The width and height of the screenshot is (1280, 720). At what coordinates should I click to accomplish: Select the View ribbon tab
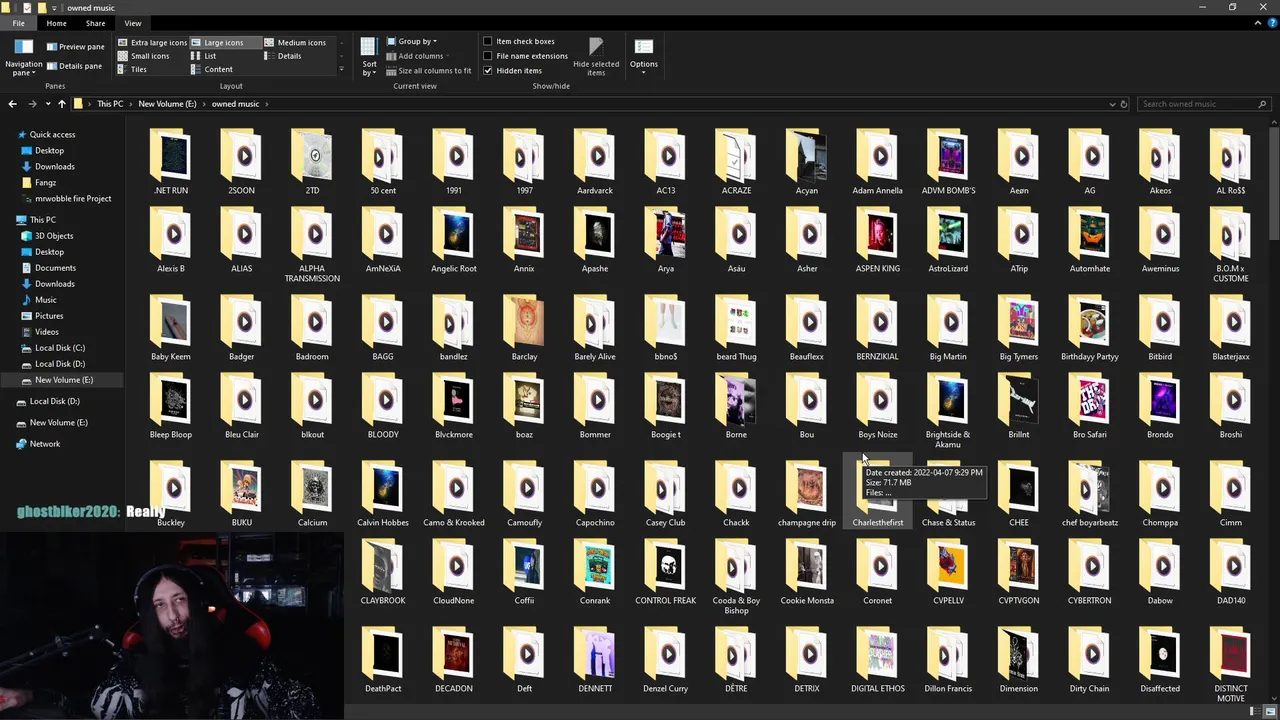tap(133, 23)
